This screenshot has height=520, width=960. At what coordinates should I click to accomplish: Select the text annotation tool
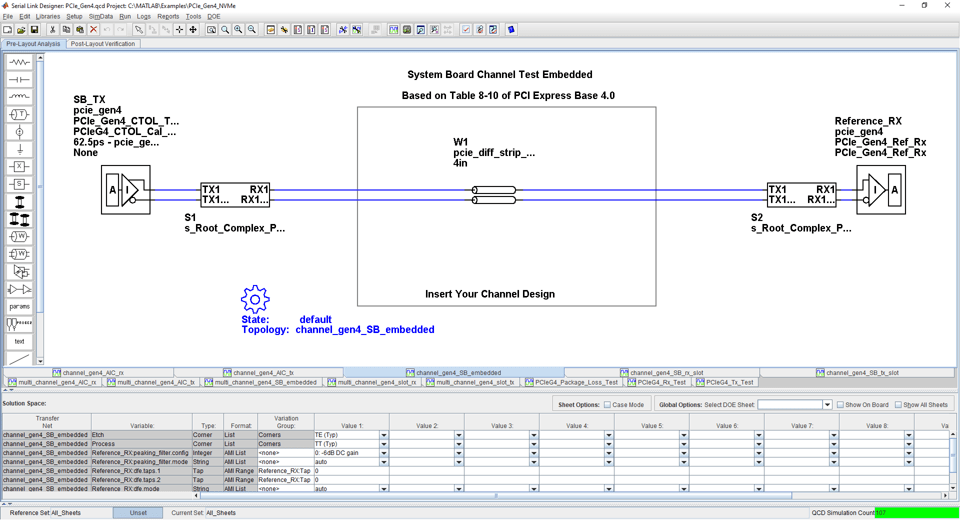[19, 341]
